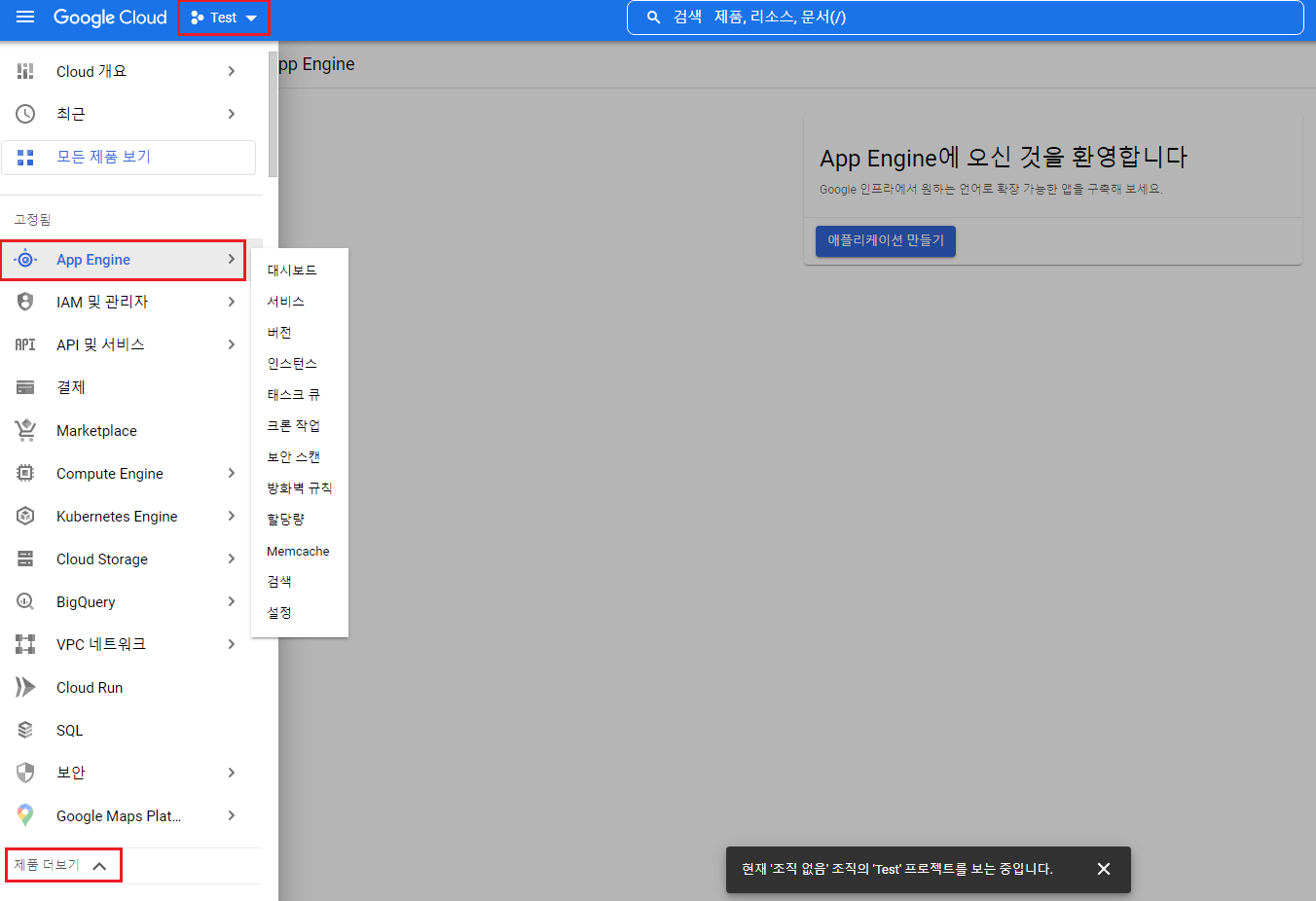Select 보안 스캔 in App Engine submenu
Viewport: 1316px width, 901px height.
click(293, 457)
